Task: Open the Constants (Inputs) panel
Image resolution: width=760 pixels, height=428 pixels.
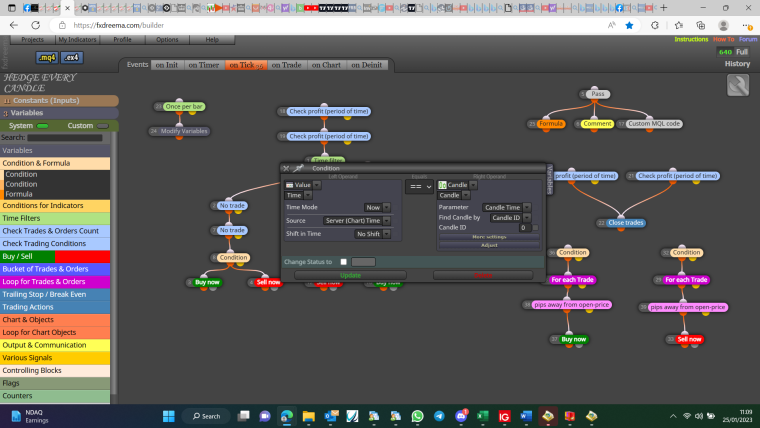Action: pos(60,100)
